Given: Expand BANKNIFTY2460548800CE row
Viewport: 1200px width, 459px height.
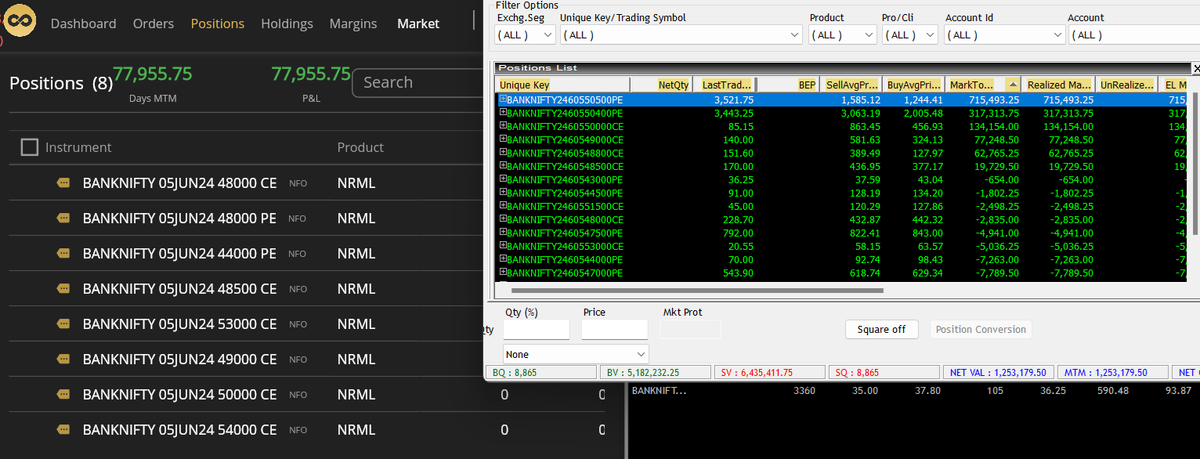Looking at the screenshot, I should [x=502, y=153].
